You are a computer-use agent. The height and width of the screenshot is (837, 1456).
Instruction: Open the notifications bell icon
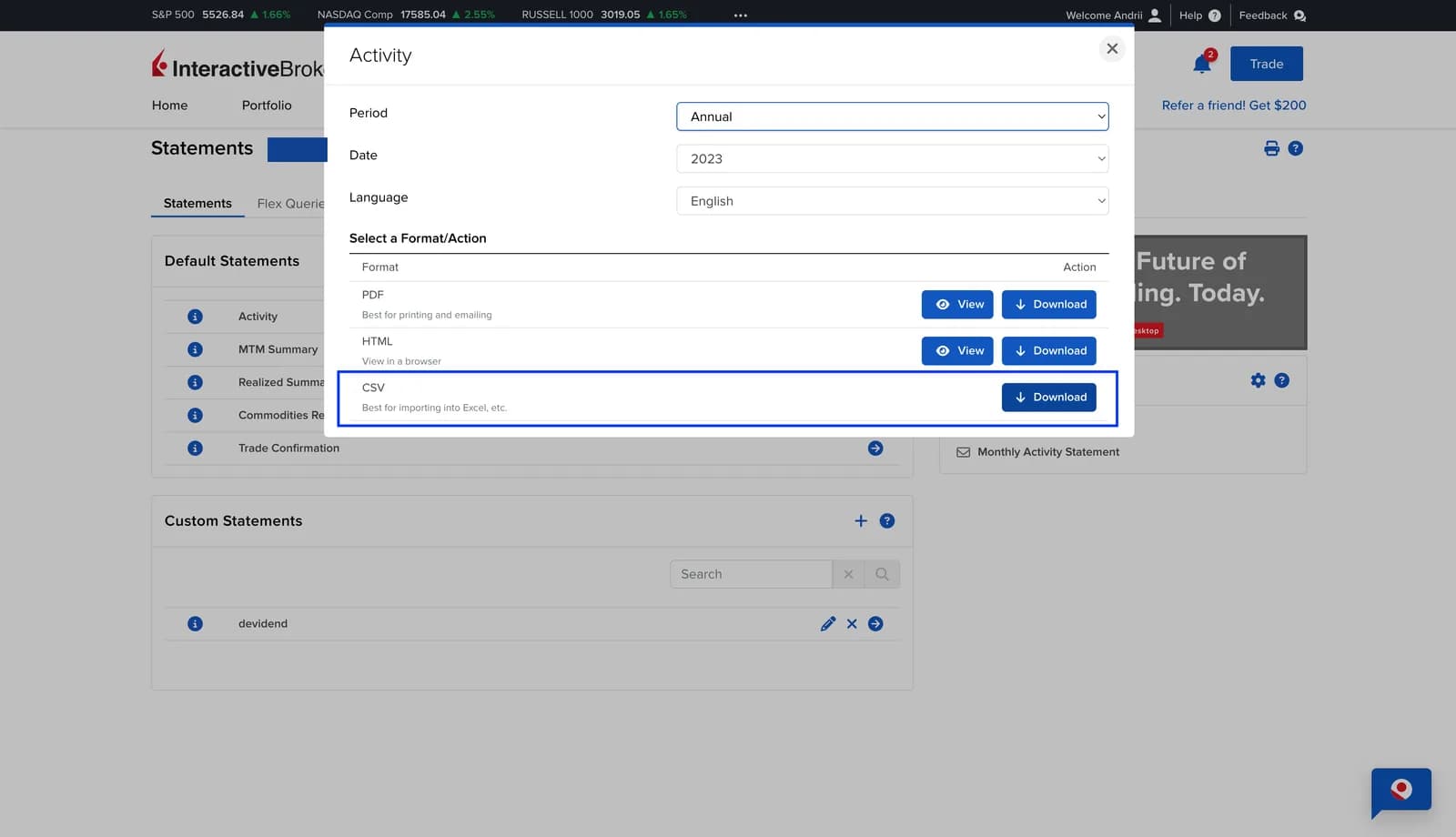click(1202, 64)
